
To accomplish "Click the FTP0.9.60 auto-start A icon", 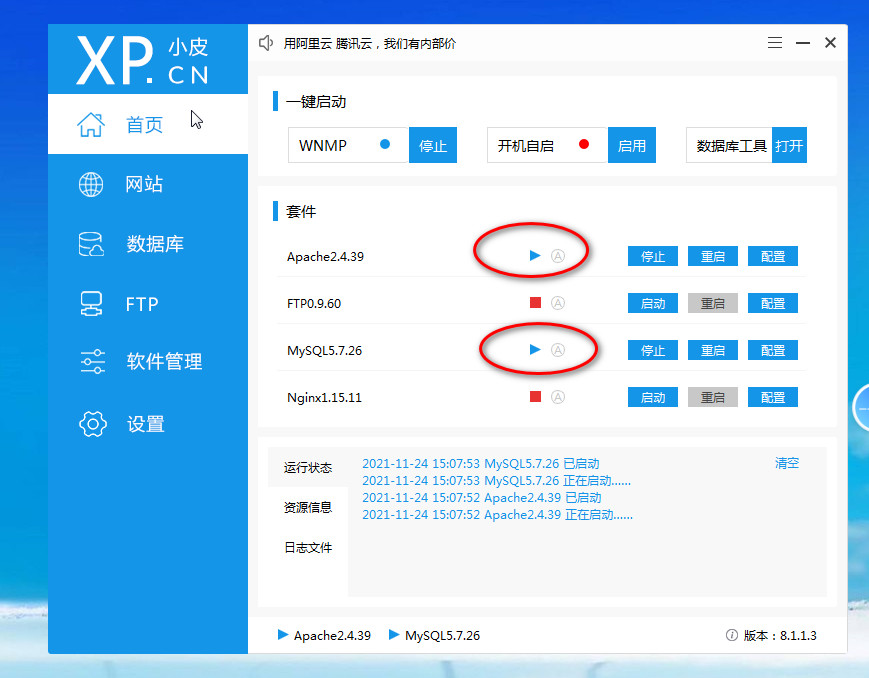I will tap(558, 303).
